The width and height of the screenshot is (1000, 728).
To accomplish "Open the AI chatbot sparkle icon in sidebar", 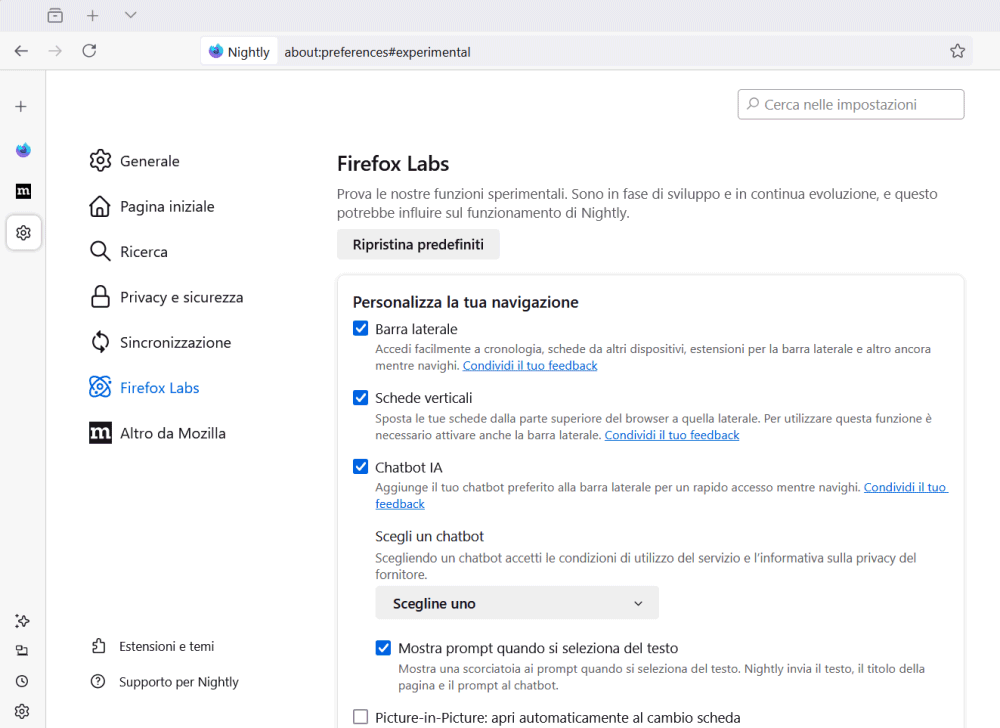I will [x=22, y=621].
